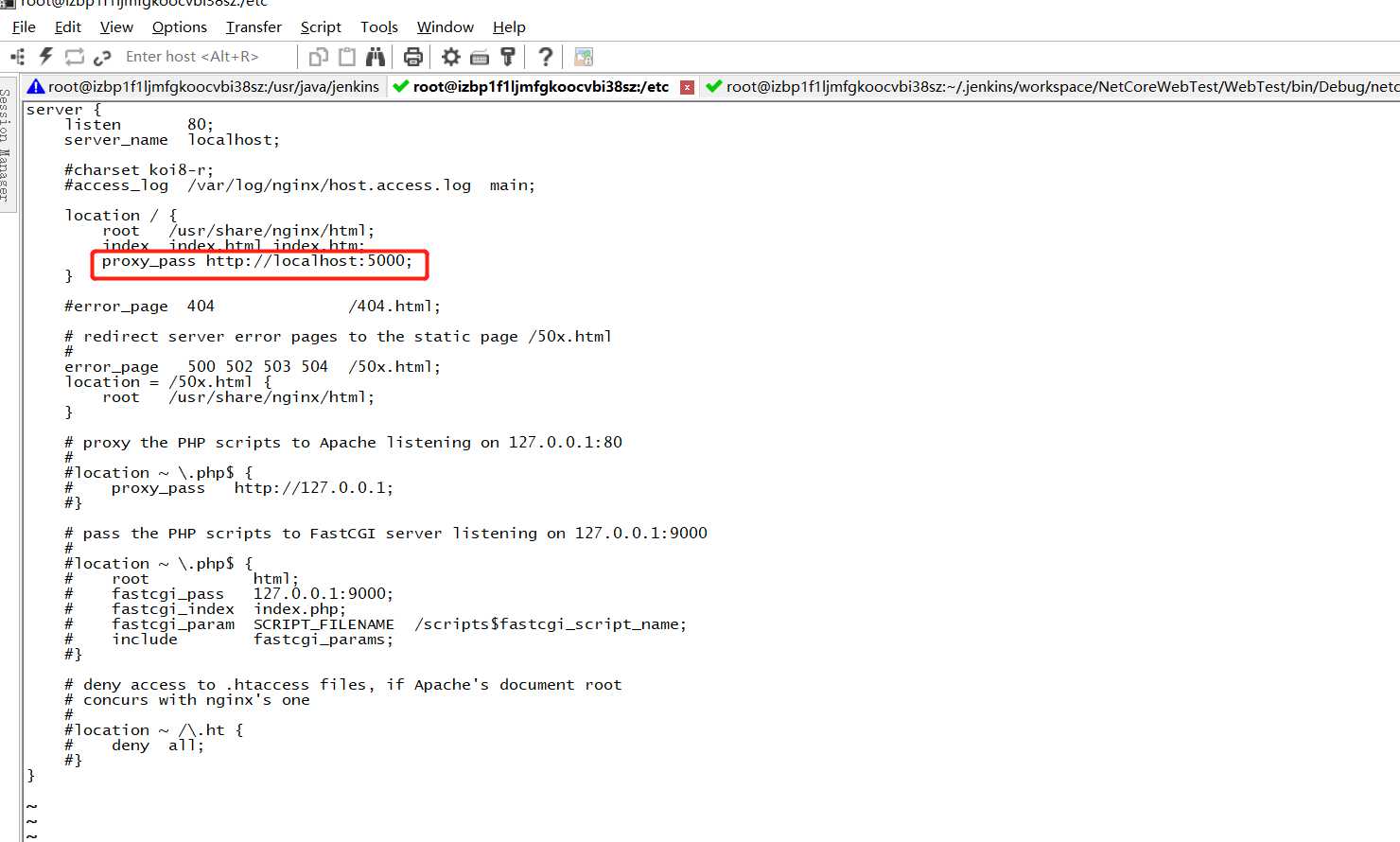Click the 'location / {' line

coord(121,216)
